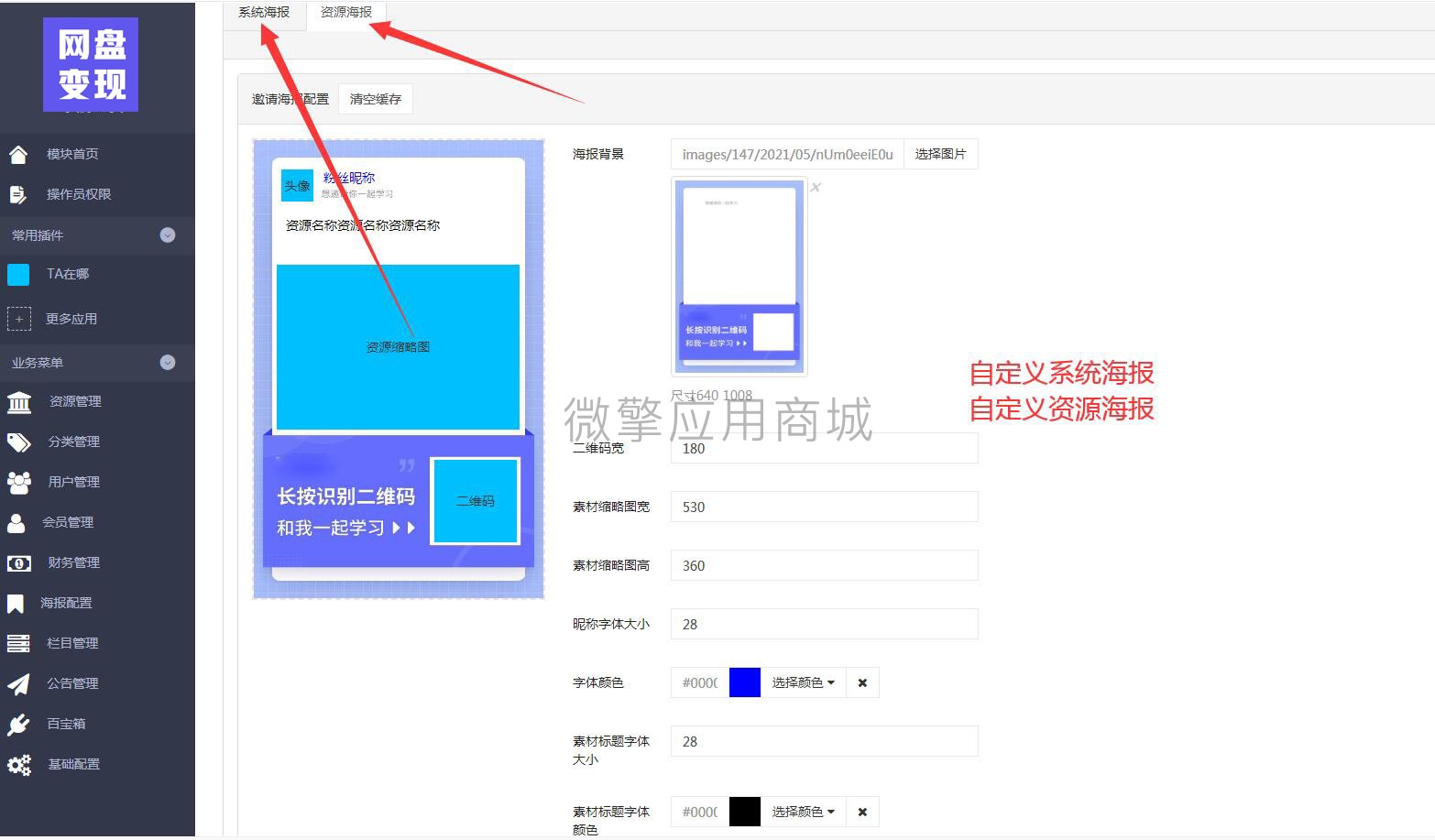The image size is (1435, 840).
Task: Remove the poster background image thumbnail
Action: coord(816,187)
